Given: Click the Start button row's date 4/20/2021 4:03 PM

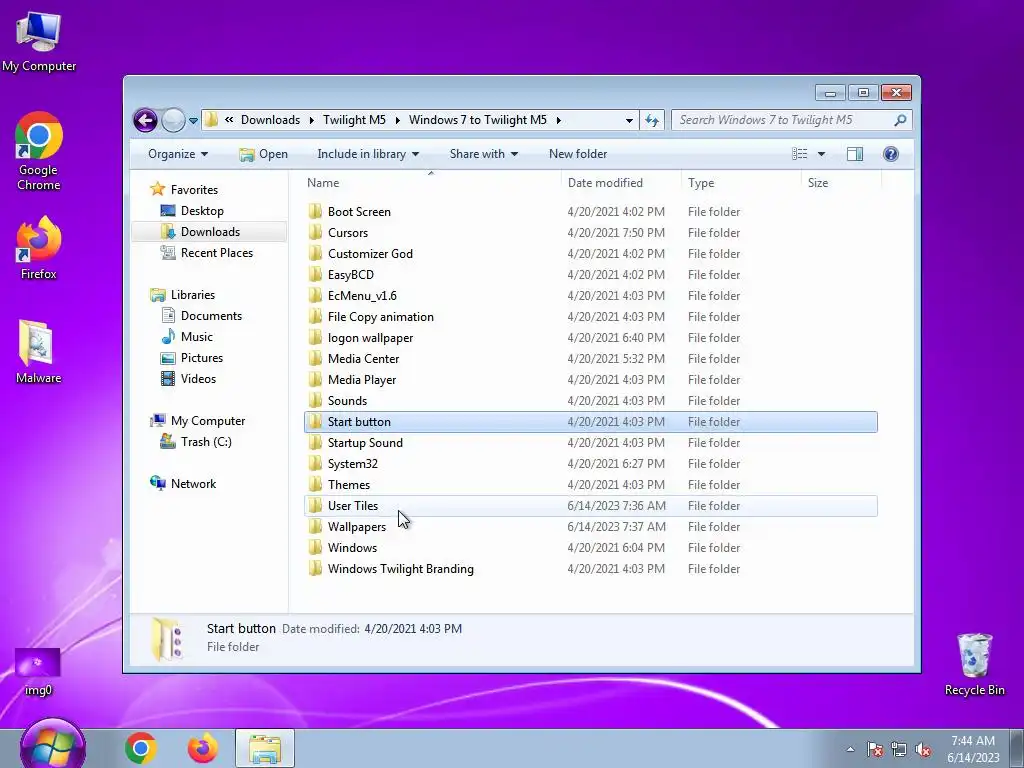Looking at the screenshot, I should pos(616,422).
